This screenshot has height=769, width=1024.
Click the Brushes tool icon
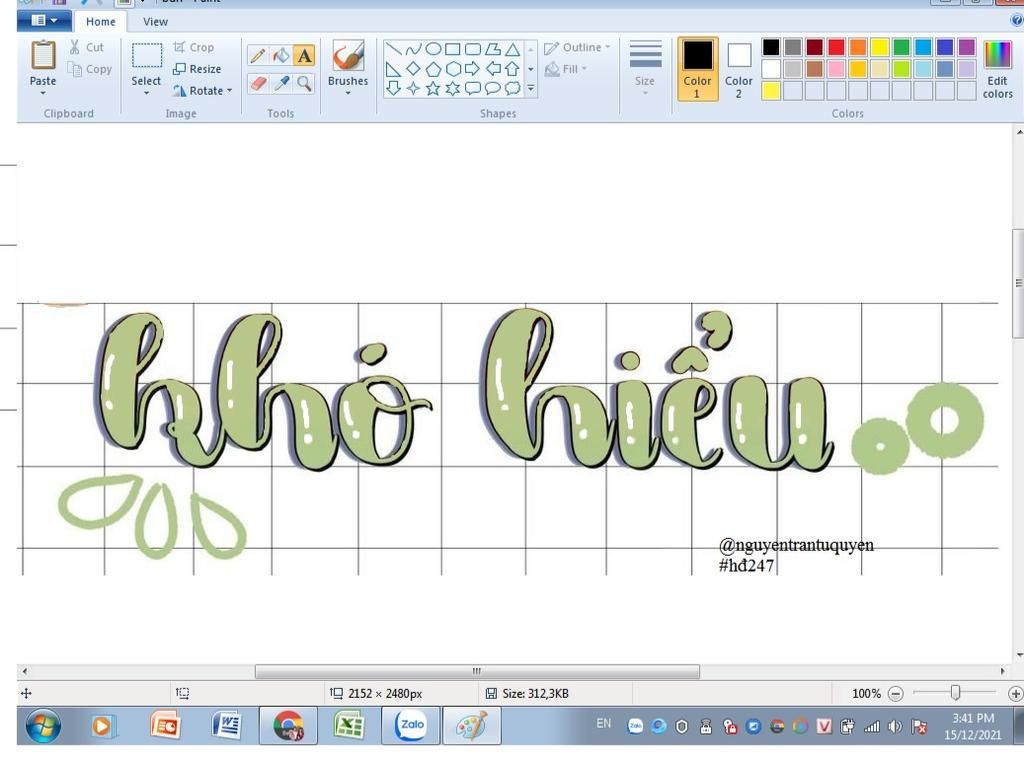pos(348,56)
